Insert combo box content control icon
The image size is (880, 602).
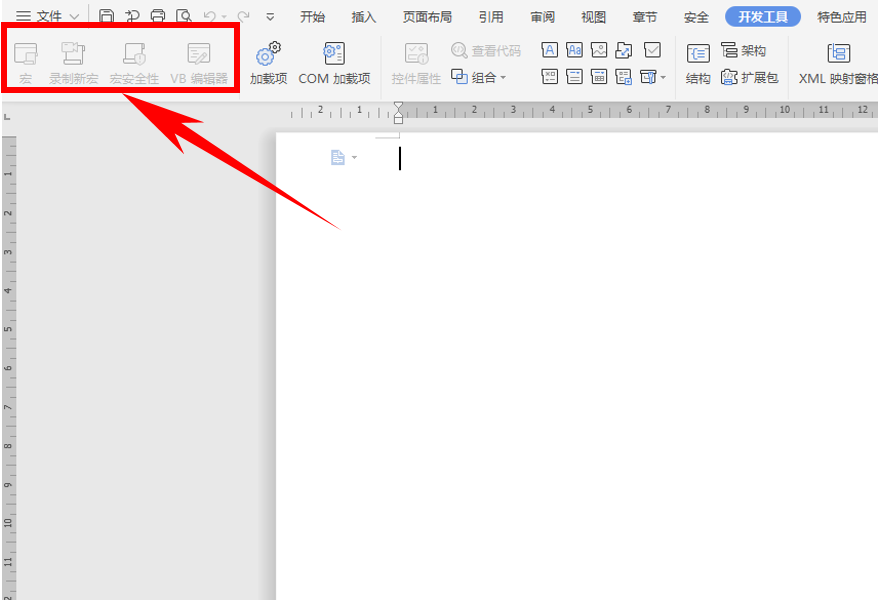tap(549, 76)
